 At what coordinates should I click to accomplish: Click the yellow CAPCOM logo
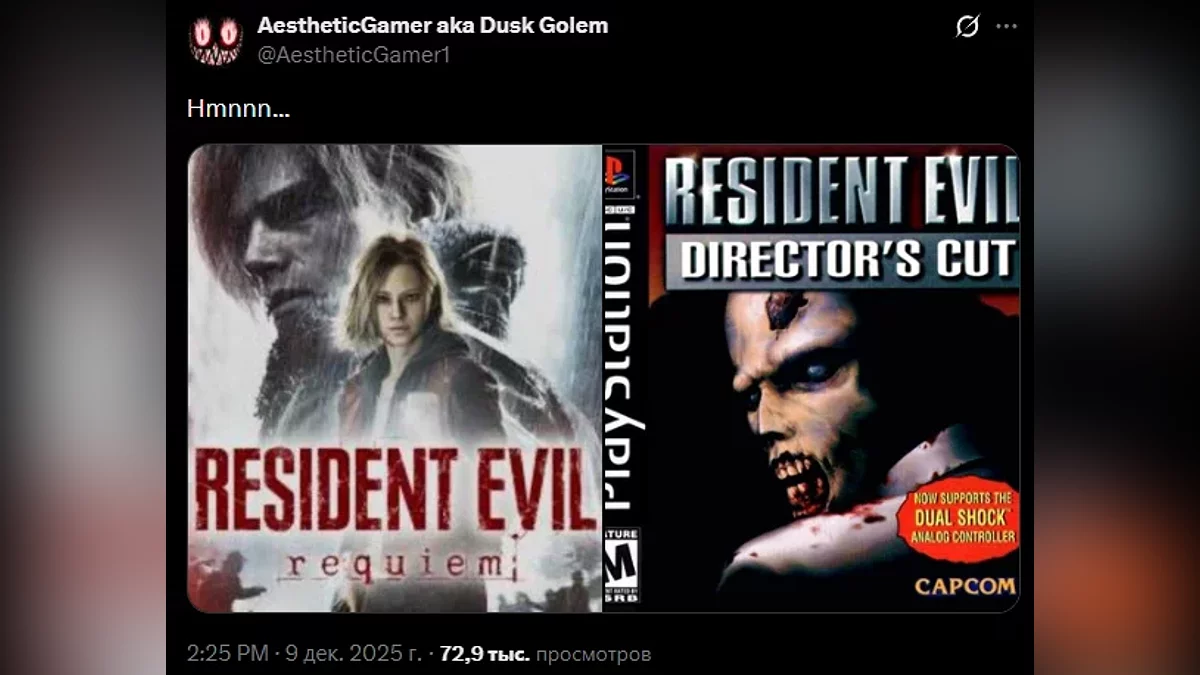964,586
